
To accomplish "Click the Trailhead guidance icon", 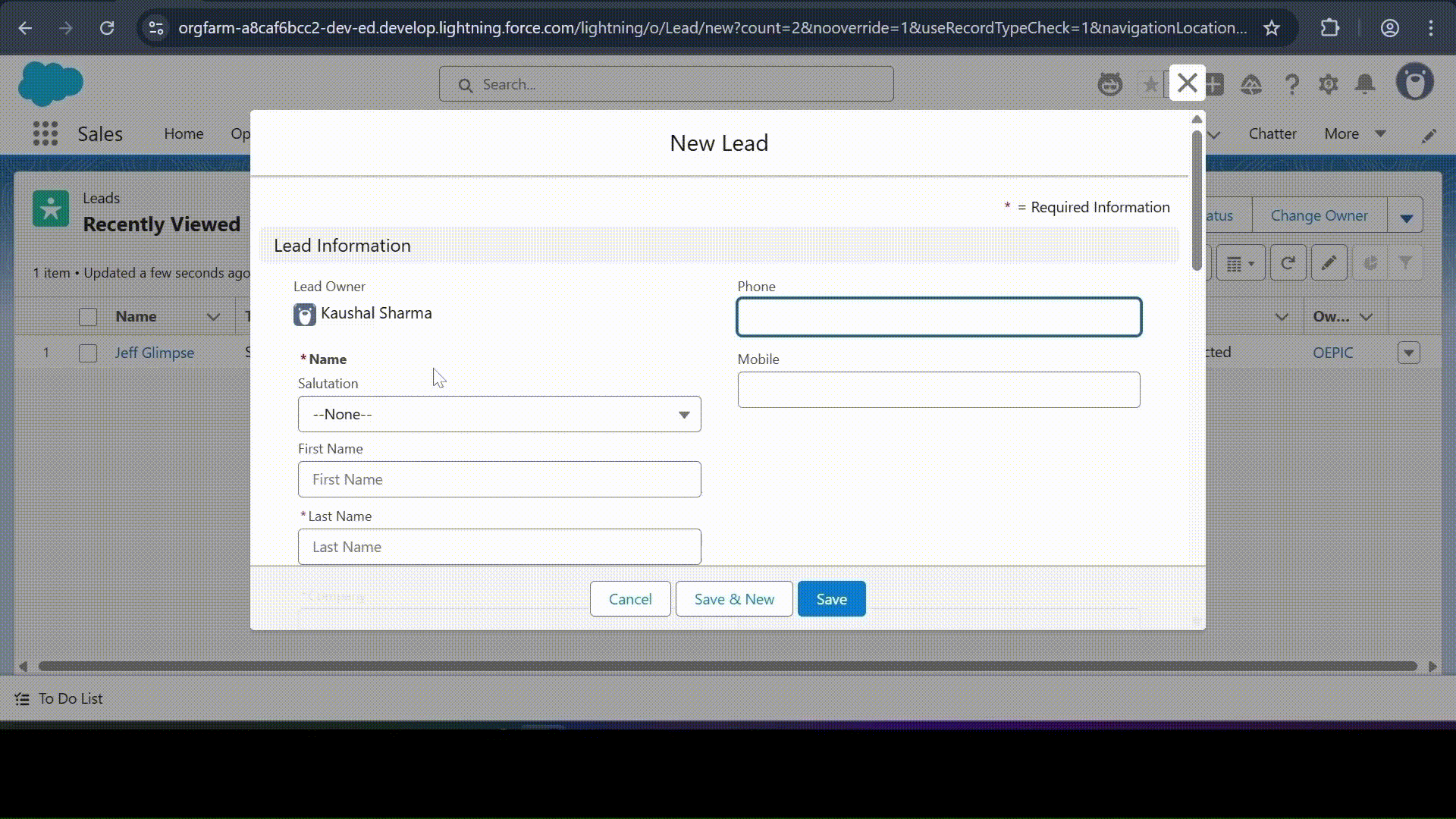I will (x=1251, y=84).
